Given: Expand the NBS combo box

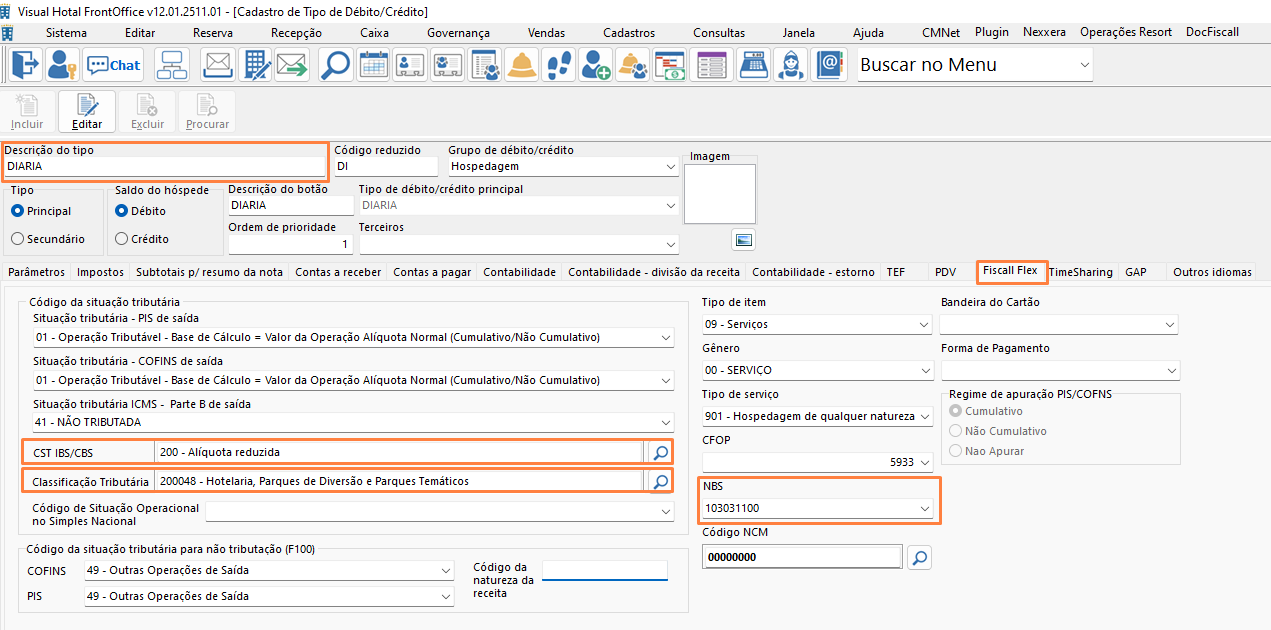Looking at the screenshot, I should (x=925, y=508).
